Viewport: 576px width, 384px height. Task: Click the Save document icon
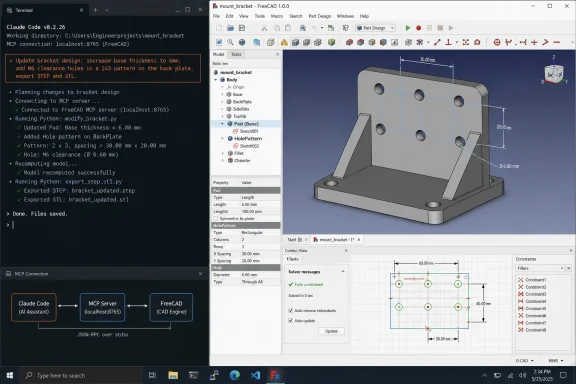242,28
